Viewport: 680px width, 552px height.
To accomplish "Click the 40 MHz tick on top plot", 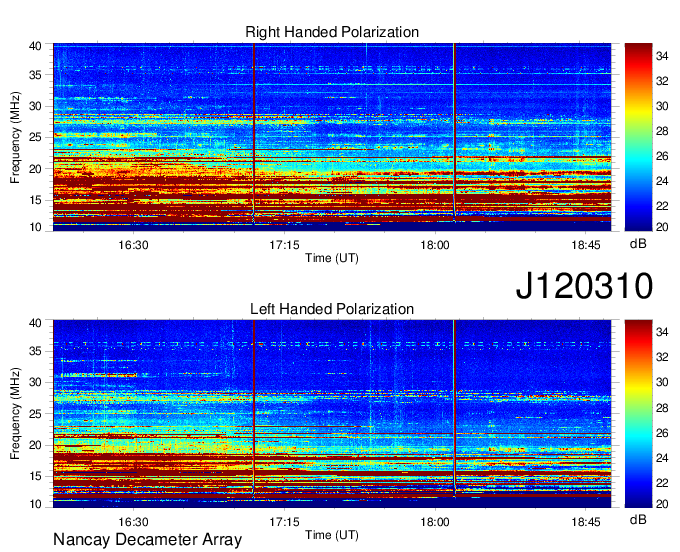I will tap(35, 46).
